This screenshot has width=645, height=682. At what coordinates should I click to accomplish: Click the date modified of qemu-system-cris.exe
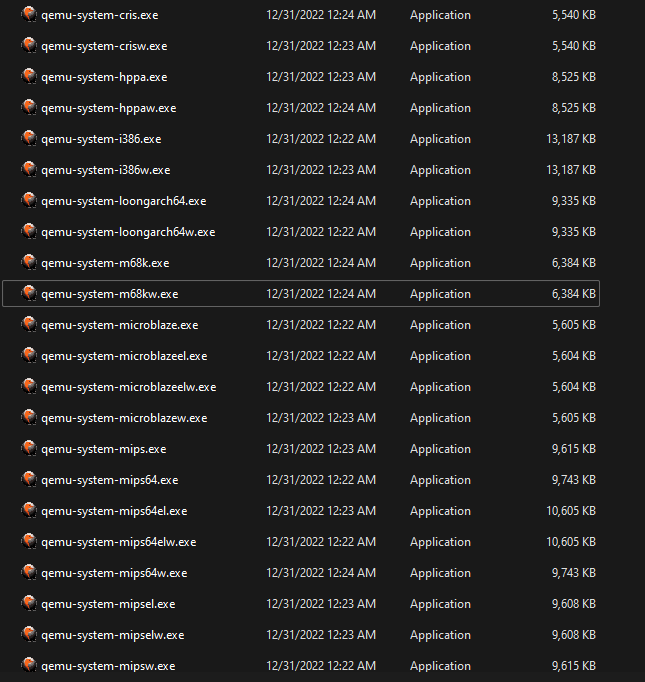[321, 15]
